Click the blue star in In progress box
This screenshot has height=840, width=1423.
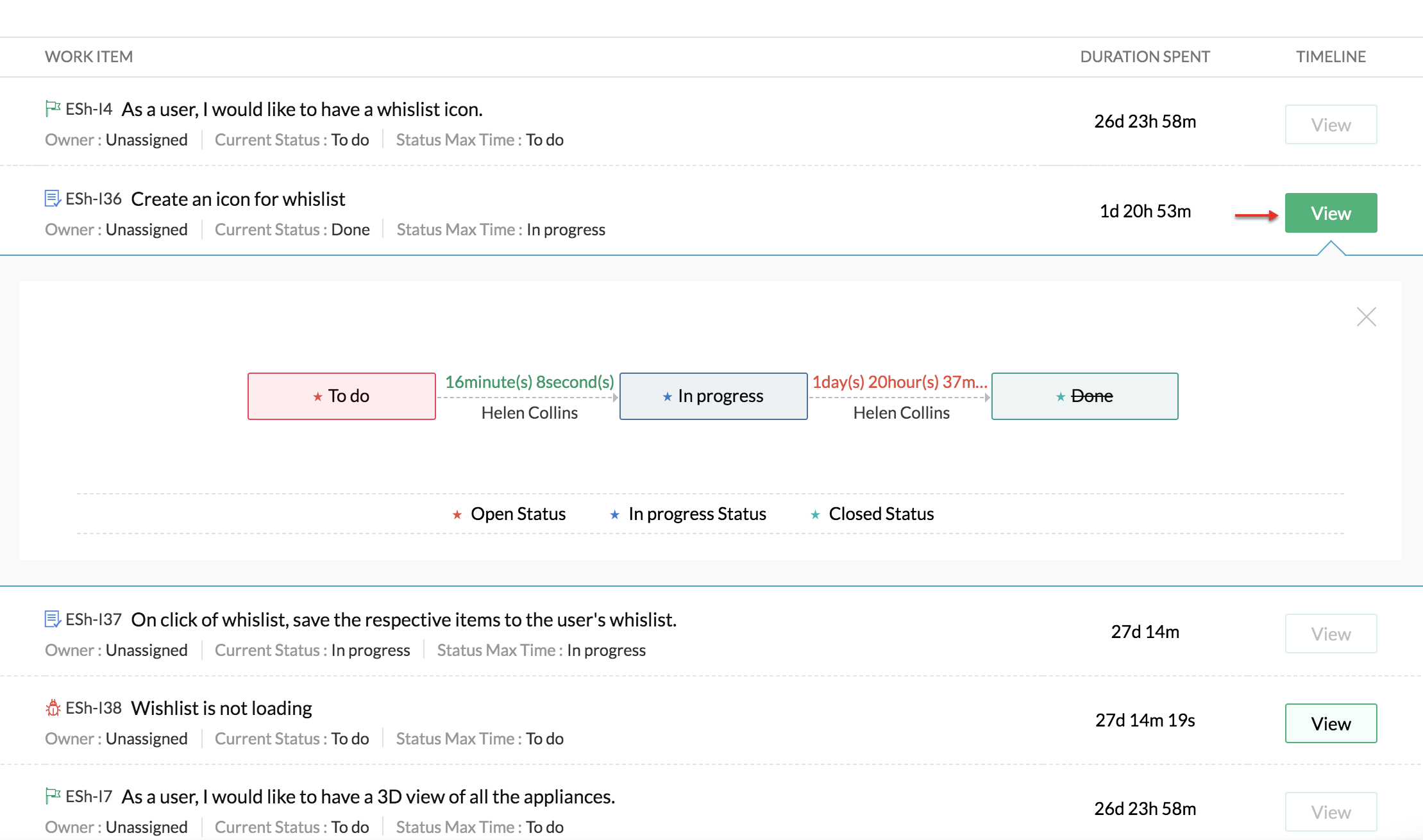tap(667, 397)
